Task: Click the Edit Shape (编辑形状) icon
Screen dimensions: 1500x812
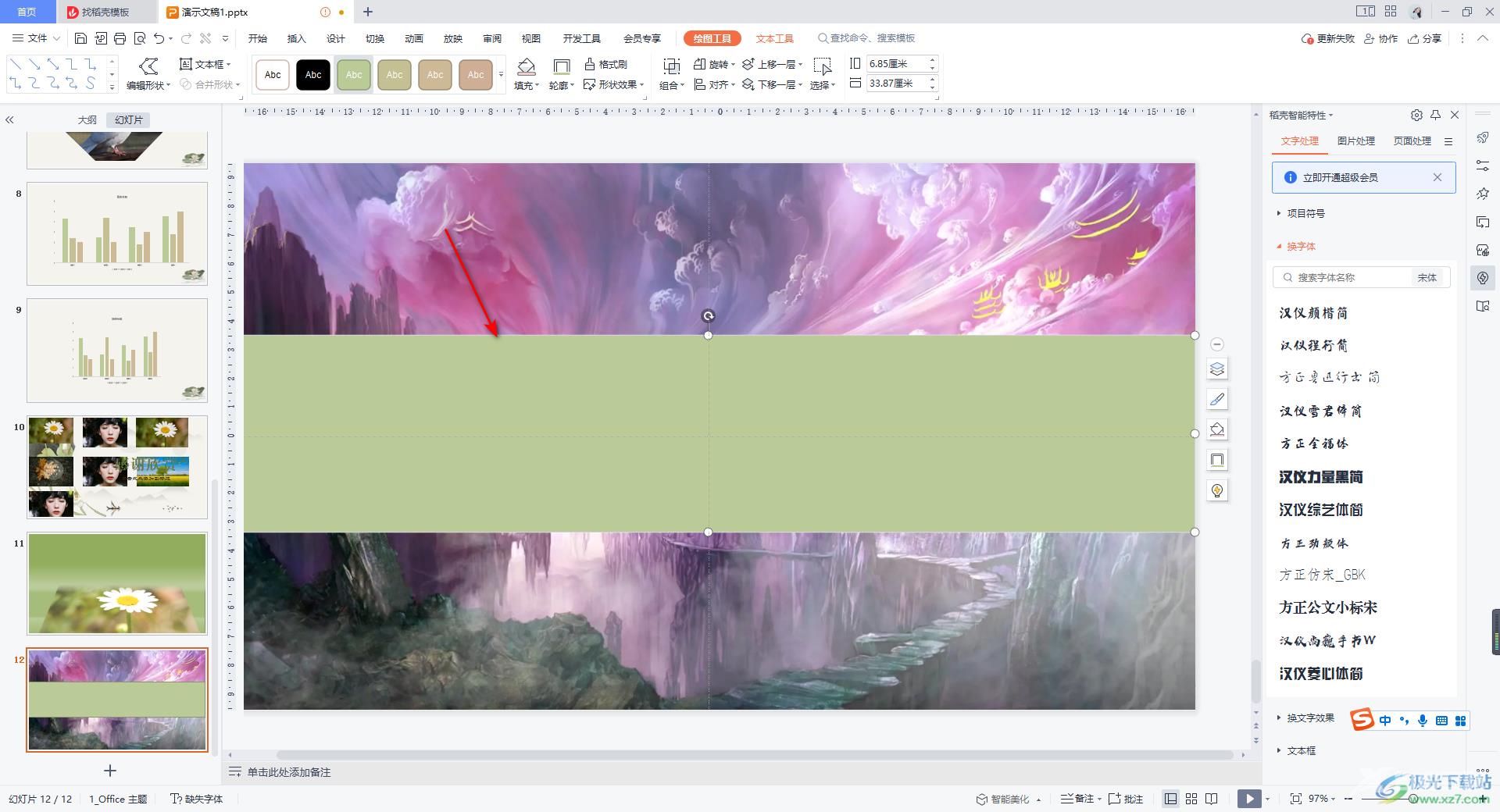Action: (x=148, y=66)
